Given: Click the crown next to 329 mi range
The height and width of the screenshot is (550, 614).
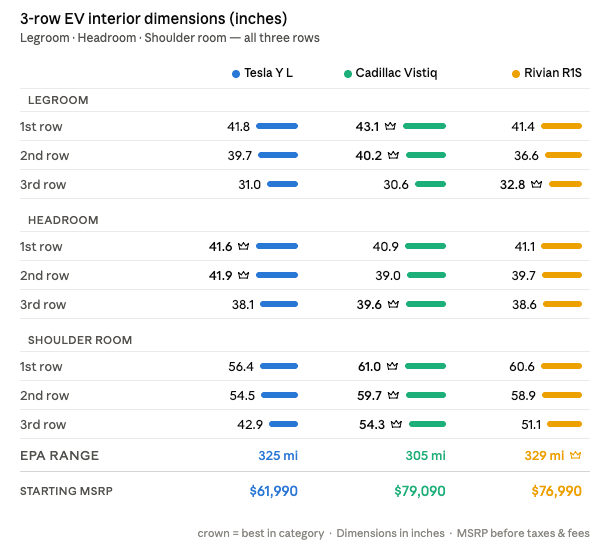Looking at the screenshot, I should [576, 455].
